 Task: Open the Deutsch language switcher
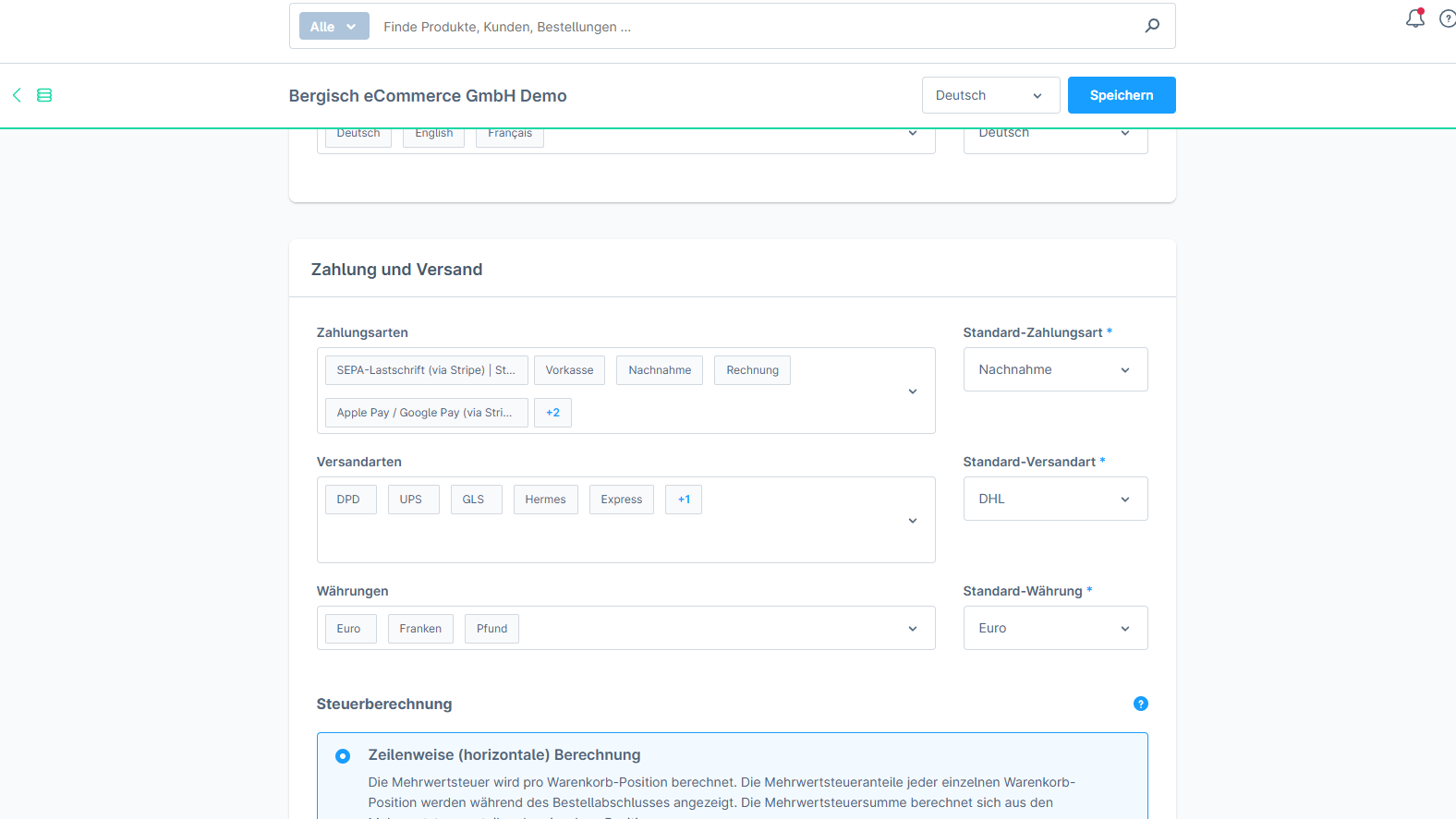(x=989, y=95)
